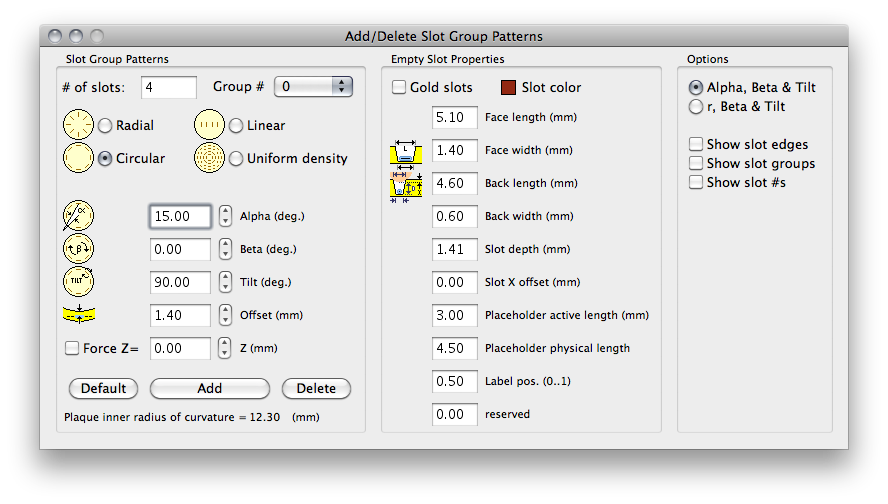Select the Circular pattern option
Viewport: 888px width, 504px height.
(105, 159)
